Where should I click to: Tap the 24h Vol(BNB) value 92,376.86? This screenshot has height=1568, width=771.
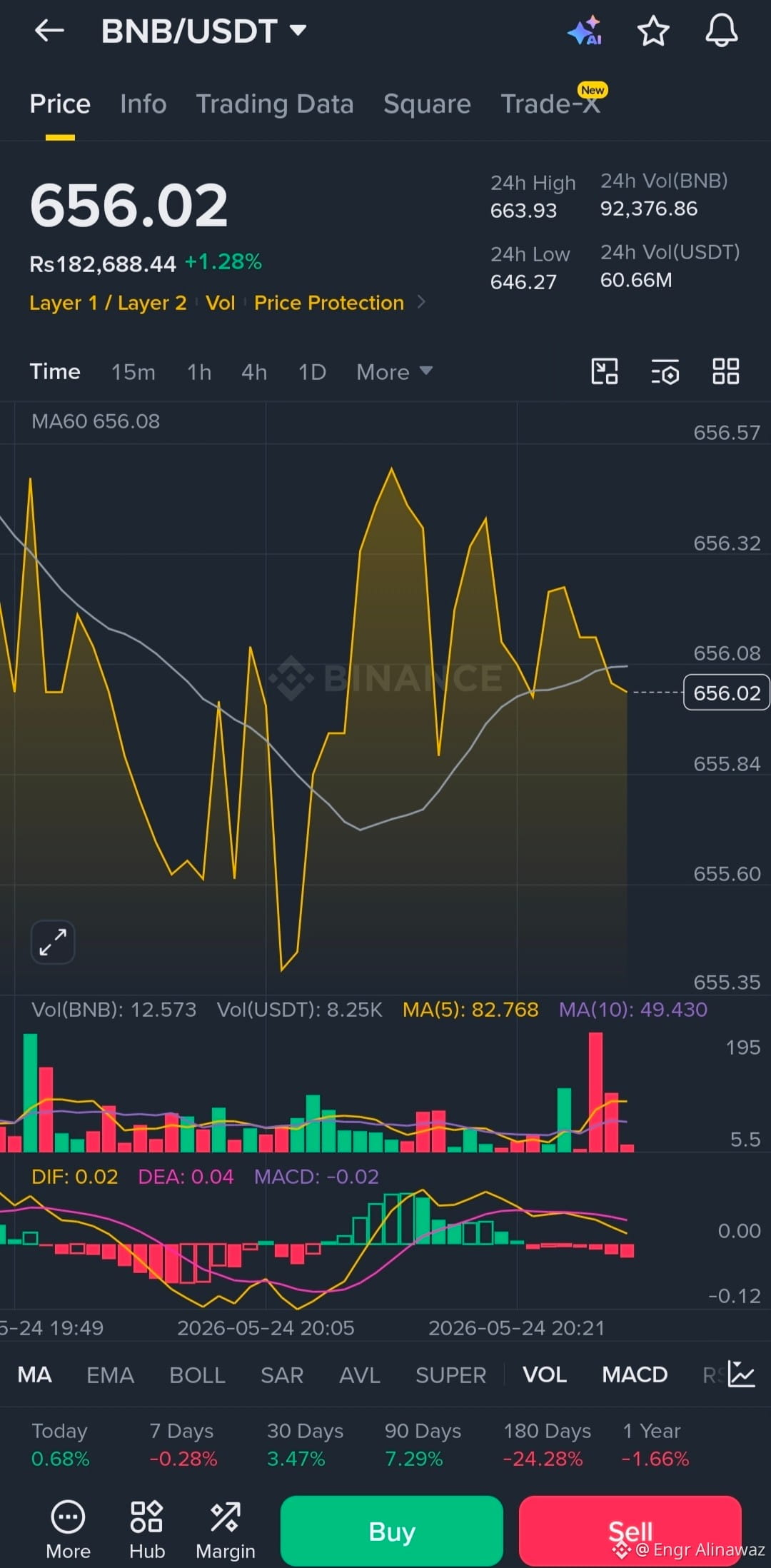pos(649,208)
